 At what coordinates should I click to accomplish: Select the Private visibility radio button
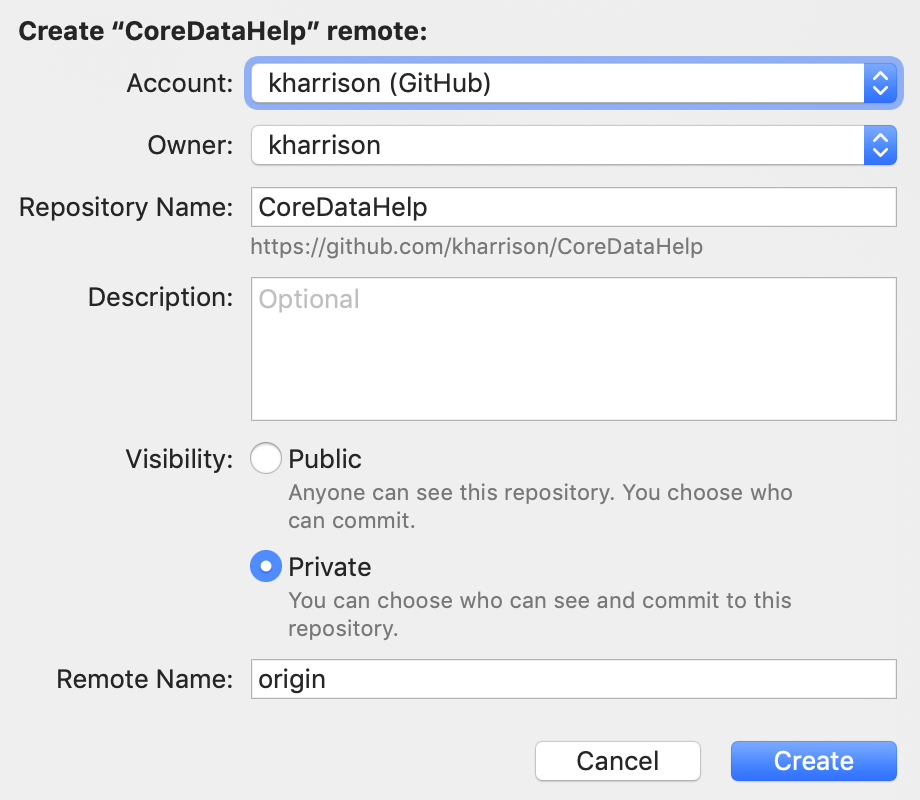click(266, 567)
